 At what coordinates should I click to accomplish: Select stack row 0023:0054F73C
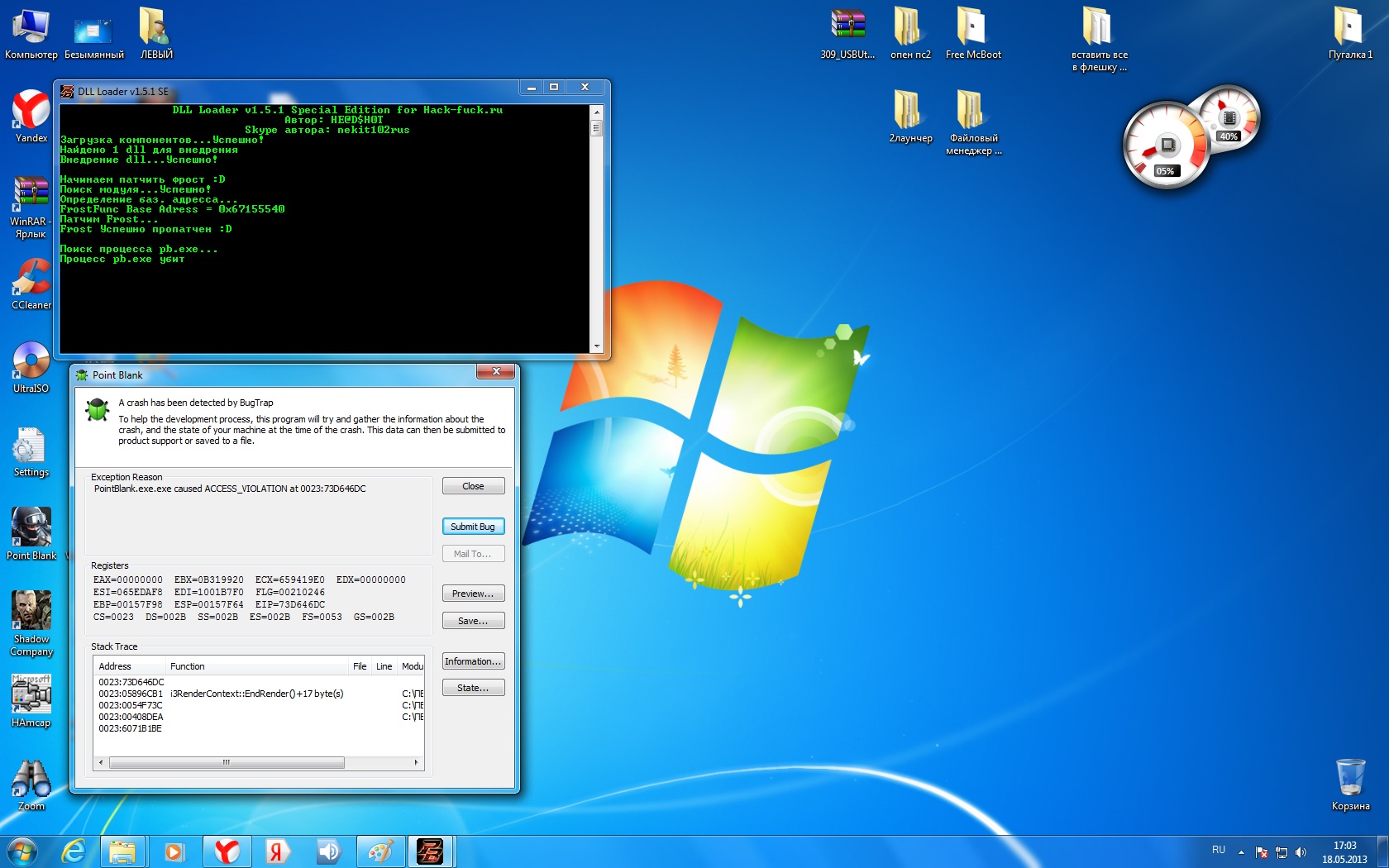(259, 705)
